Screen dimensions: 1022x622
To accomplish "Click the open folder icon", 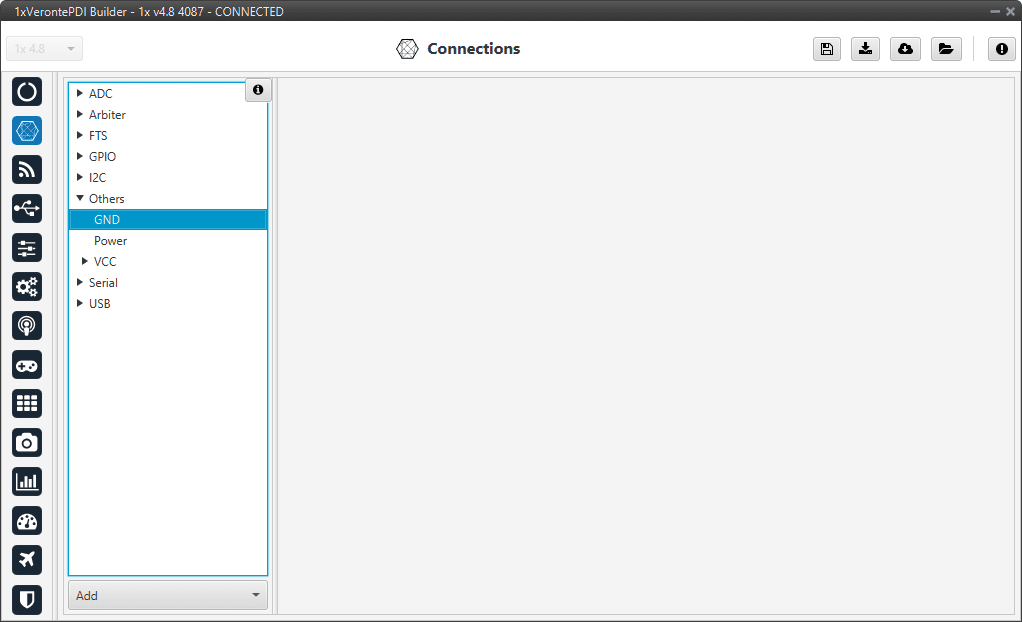I will [x=944, y=49].
